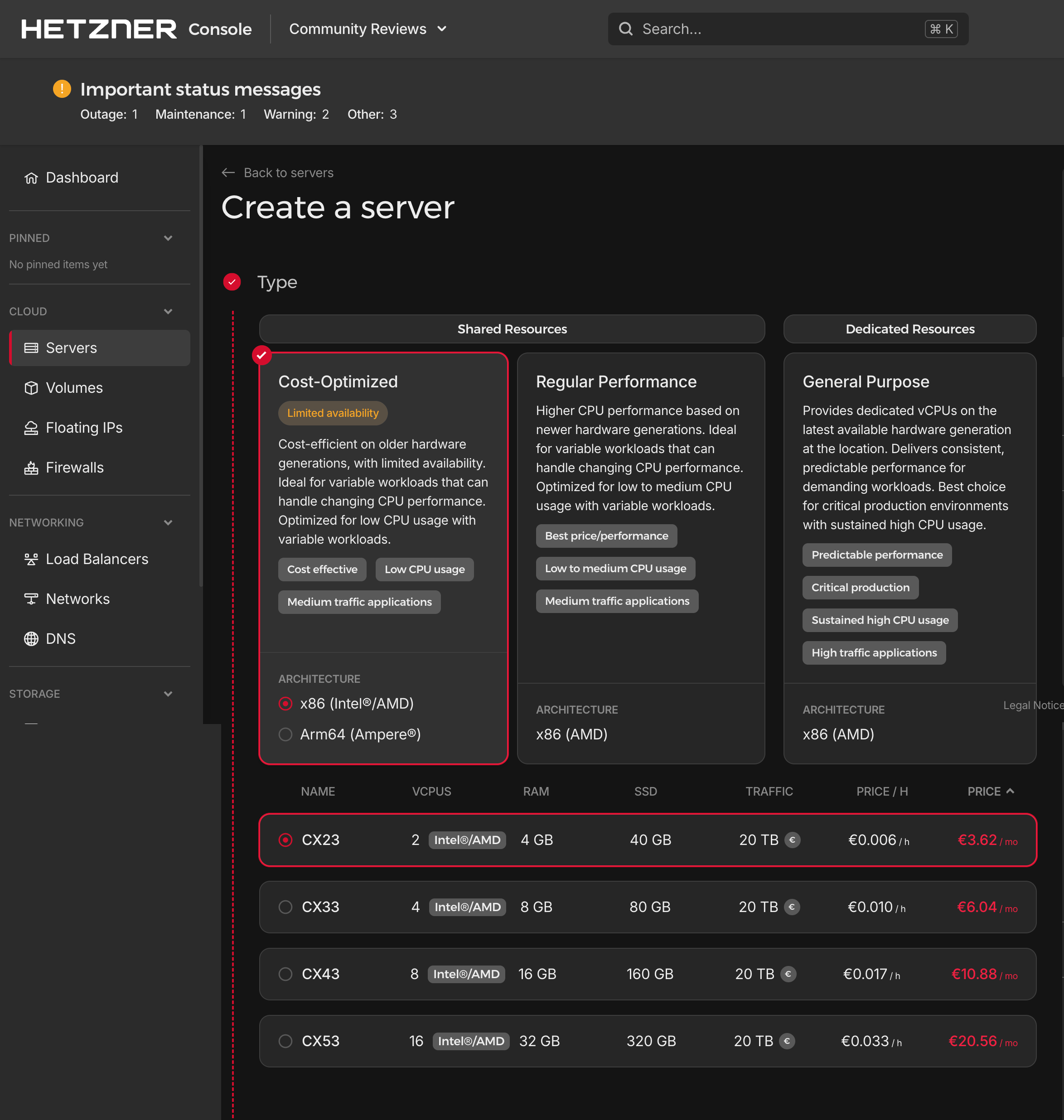Click the euro icon next to CX23 traffic
The image size is (1064, 1120).
point(793,840)
